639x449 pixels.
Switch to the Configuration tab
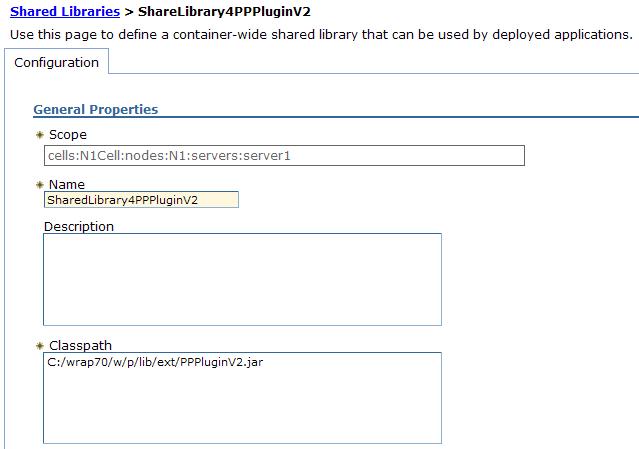click(56, 62)
